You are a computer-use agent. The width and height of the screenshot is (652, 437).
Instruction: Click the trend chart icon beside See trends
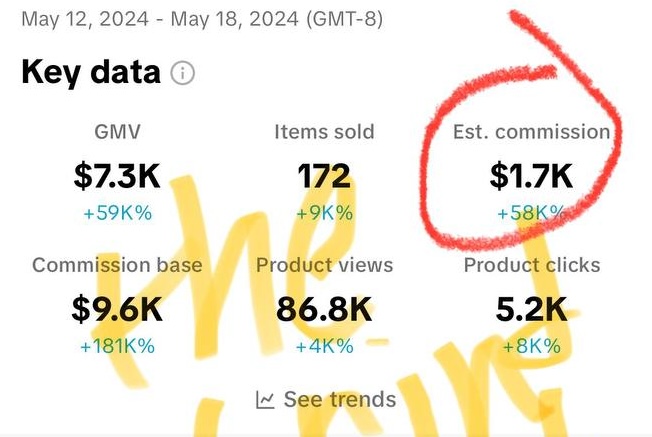point(265,400)
